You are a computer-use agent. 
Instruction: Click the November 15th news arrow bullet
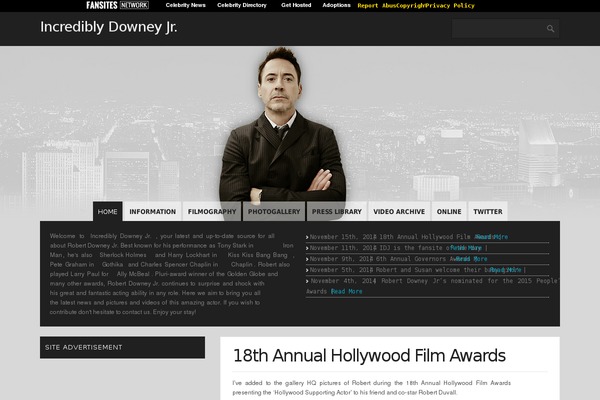307,237
